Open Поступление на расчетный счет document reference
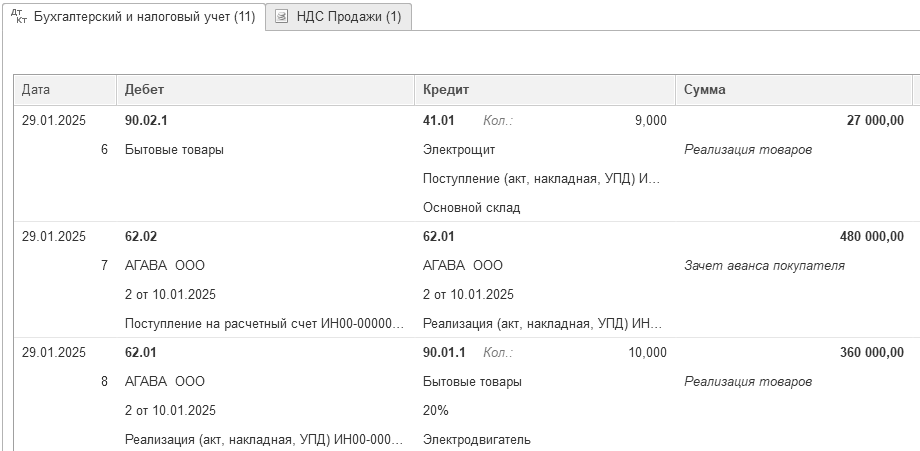This screenshot has width=920, height=451. 265,324
